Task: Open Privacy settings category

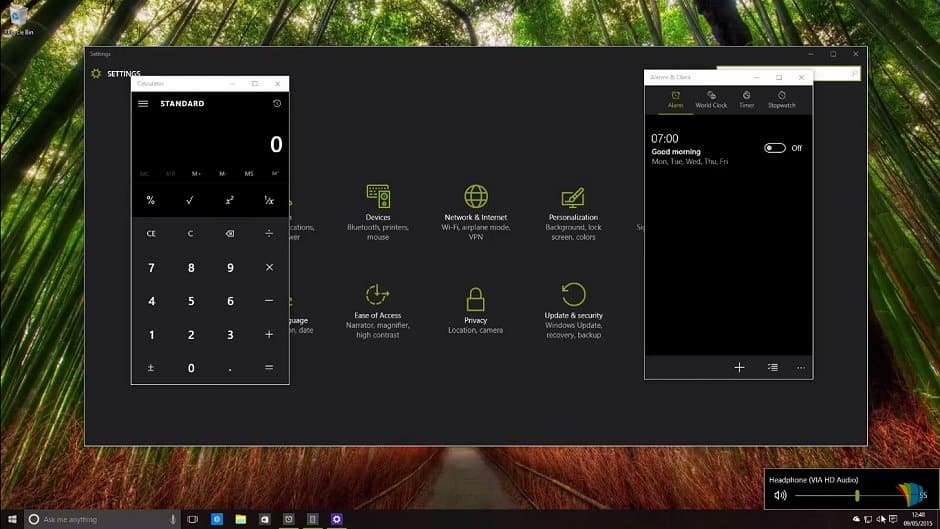Action: (475, 311)
